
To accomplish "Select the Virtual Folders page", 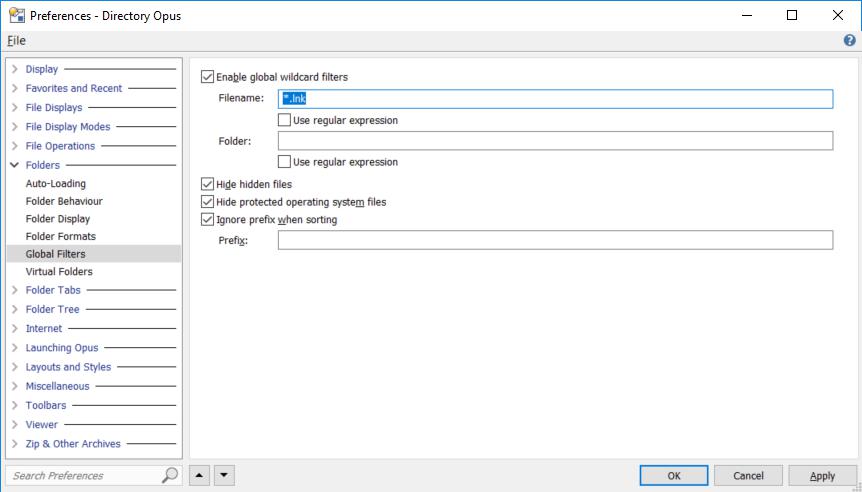I will pos(59,272).
